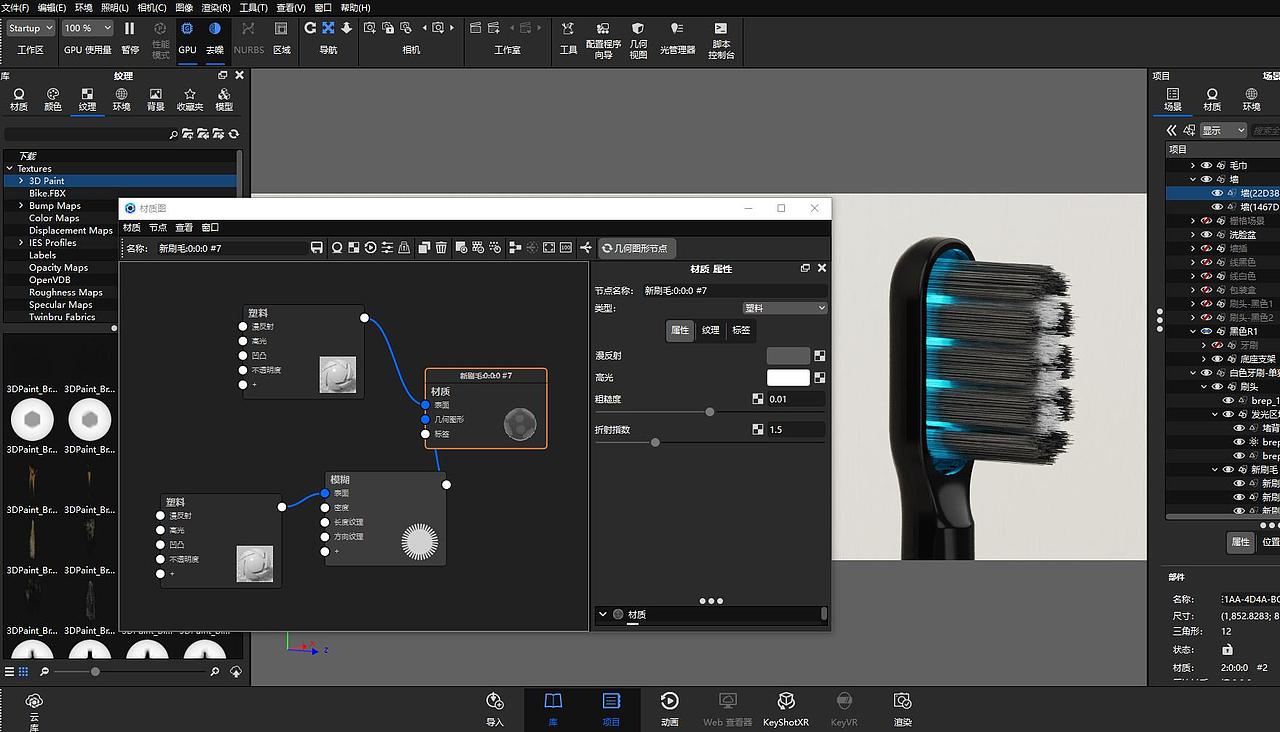Click the library search field
1280x732 pixels.
click(x=87, y=134)
